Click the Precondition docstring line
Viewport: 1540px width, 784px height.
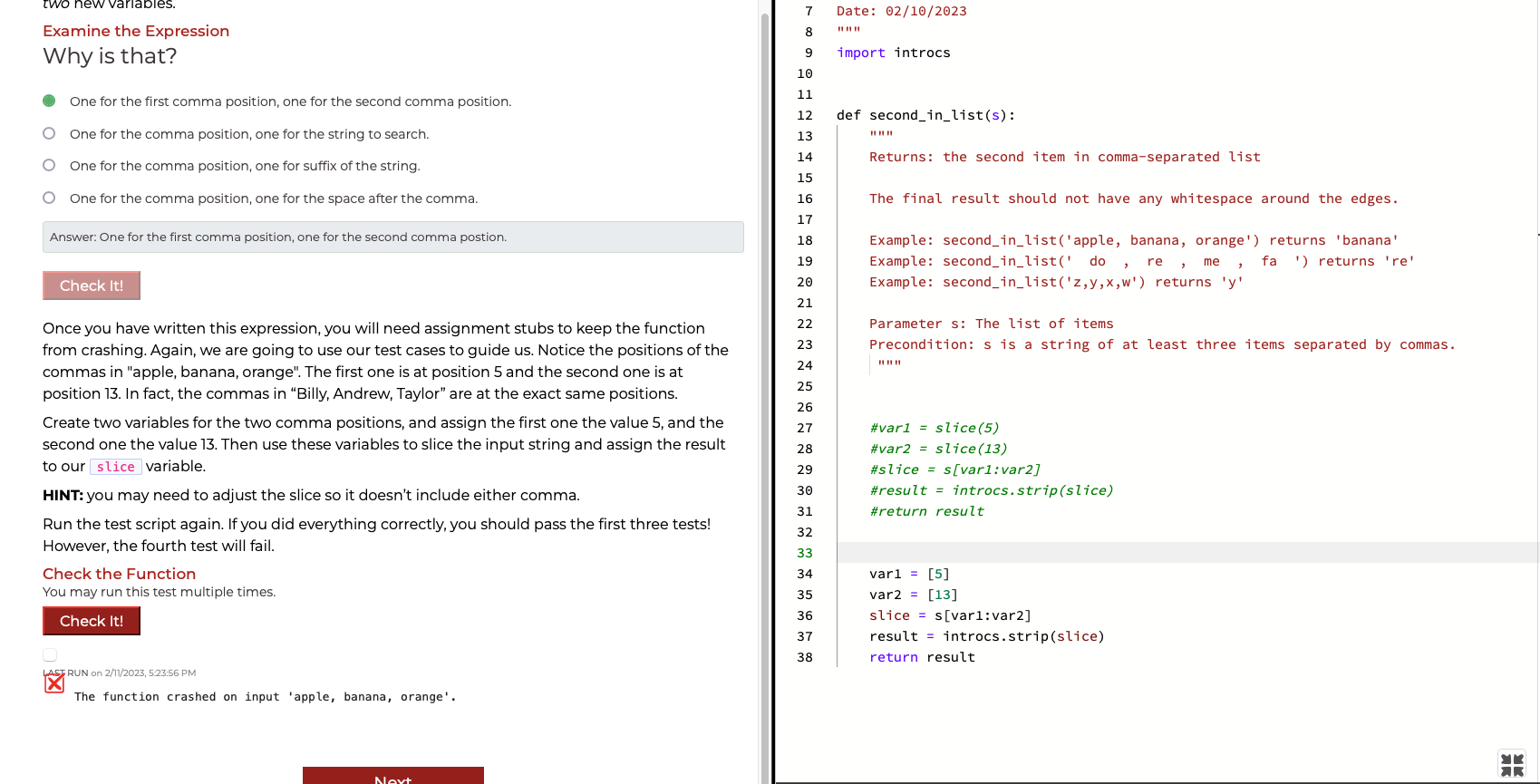pos(1162,344)
